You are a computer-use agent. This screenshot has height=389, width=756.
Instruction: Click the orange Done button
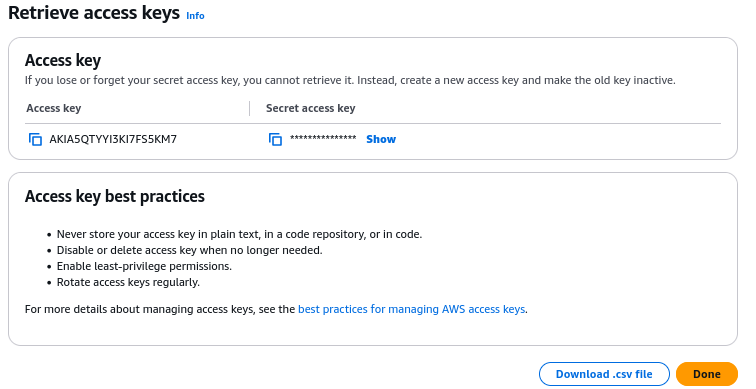[707, 374]
